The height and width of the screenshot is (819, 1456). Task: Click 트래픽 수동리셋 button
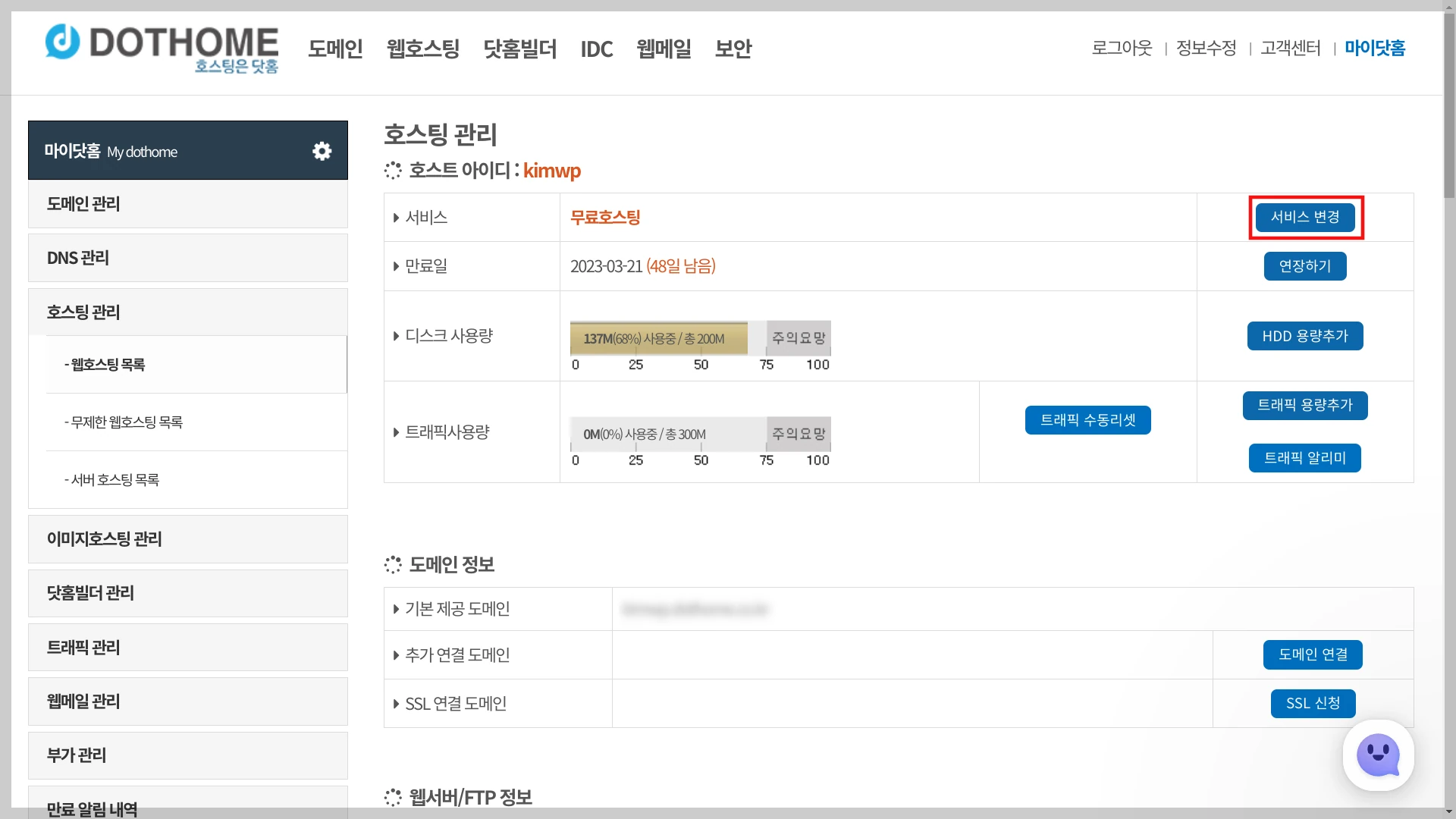[x=1087, y=420]
